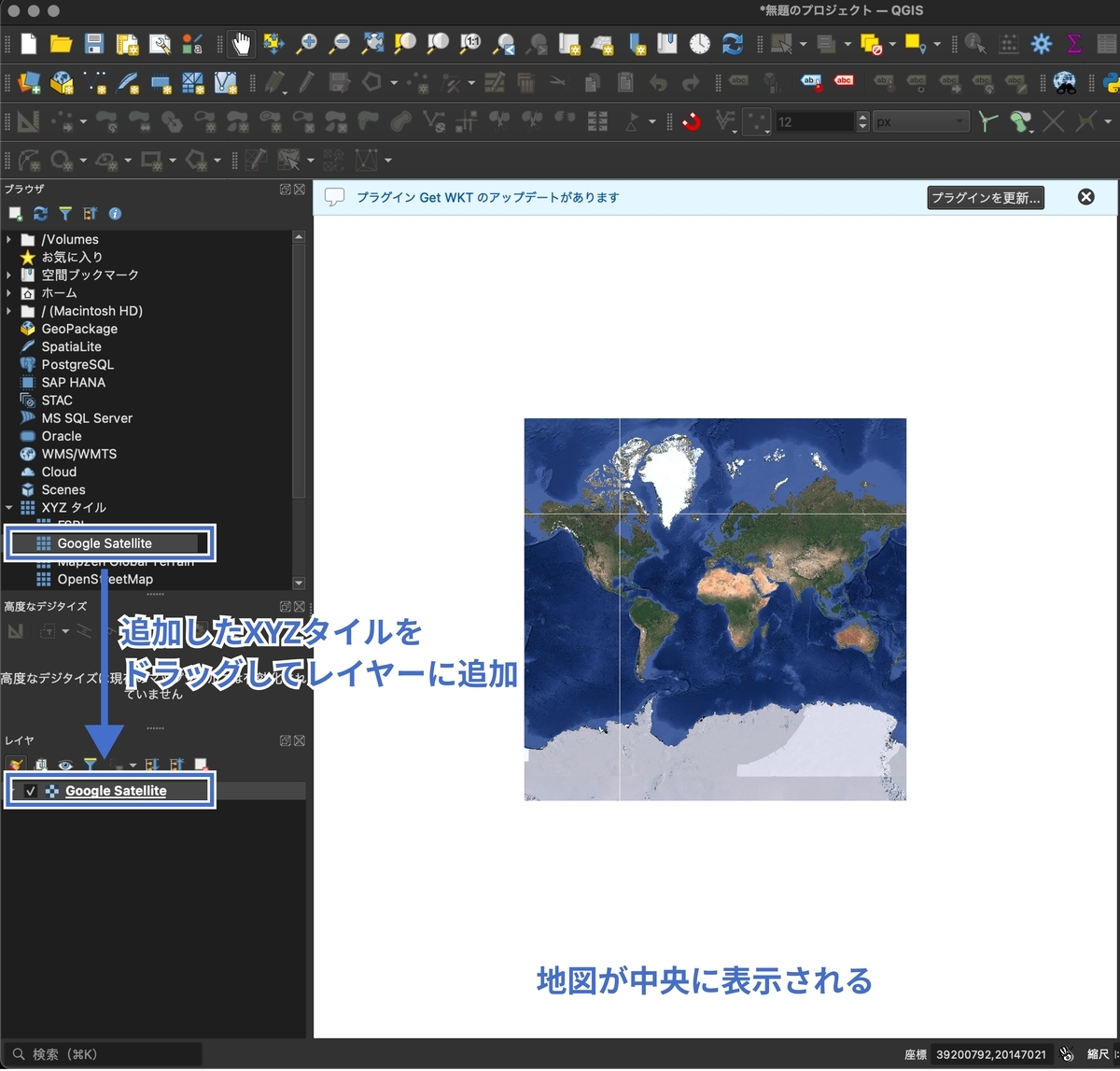Expand the /Volumes tree node

[x=9, y=240]
